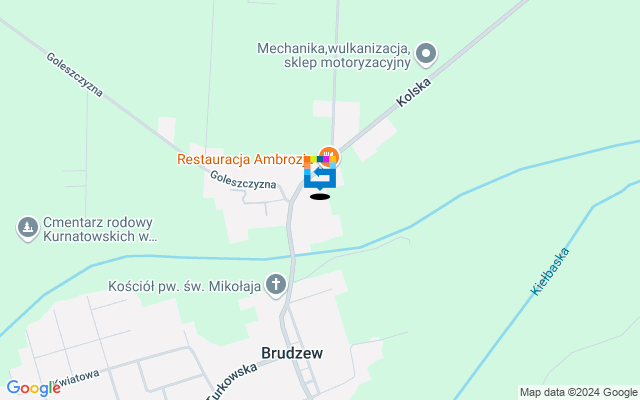This screenshot has width=640, height=400.
Task: Select the Kiełbaska river label
Action: (x=549, y=271)
